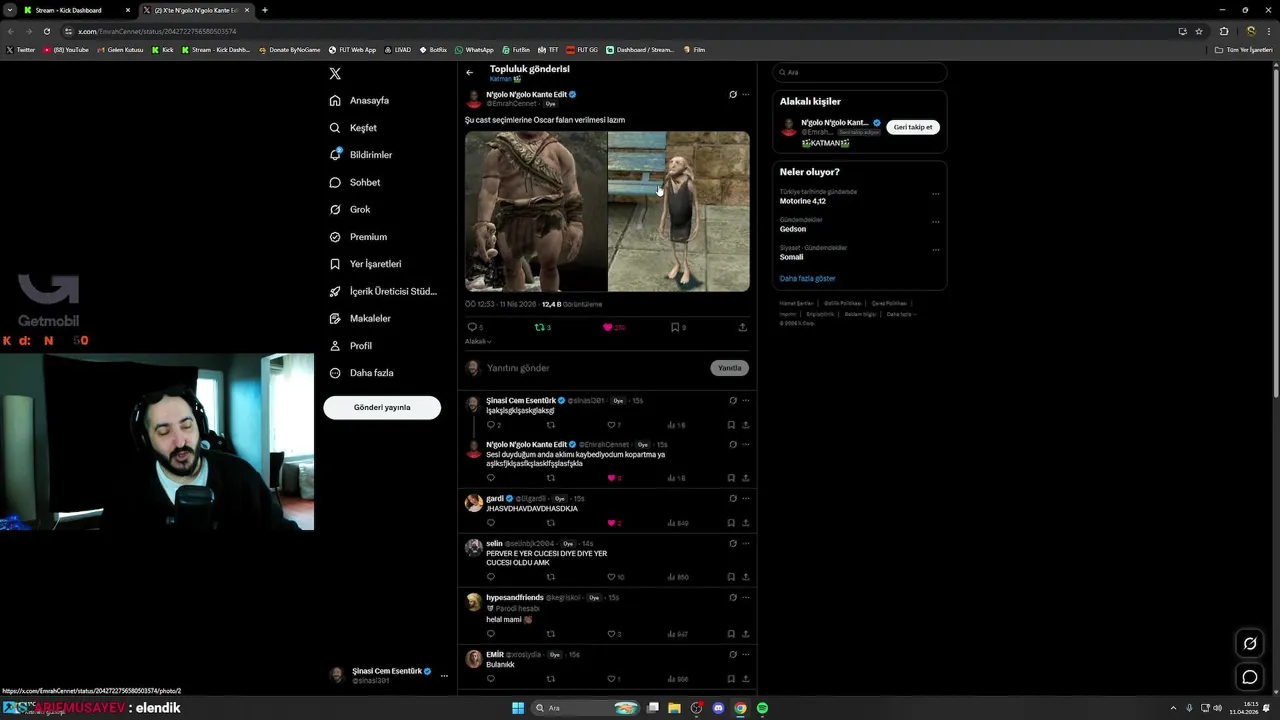Screen dimensions: 1280x720
Task: Open Grok icon on main post header
Action: tap(733, 95)
